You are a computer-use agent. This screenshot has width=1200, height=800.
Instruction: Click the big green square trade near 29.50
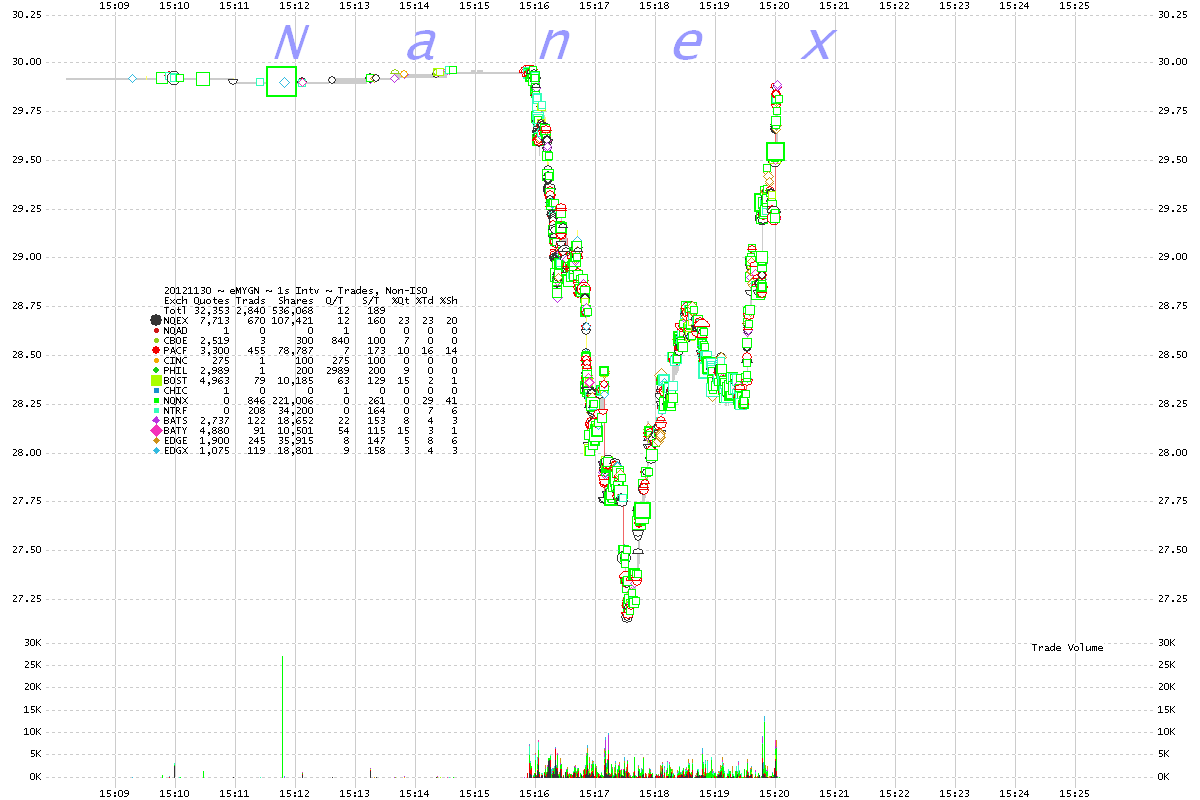point(775,152)
